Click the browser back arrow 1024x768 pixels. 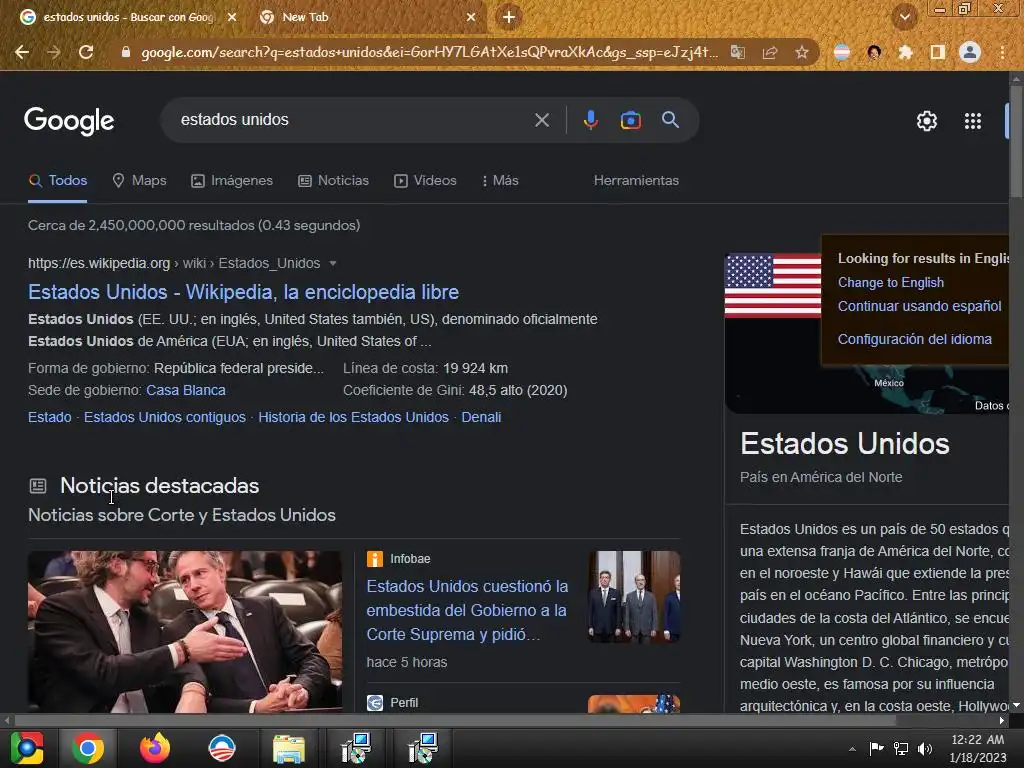[x=22, y=52]
